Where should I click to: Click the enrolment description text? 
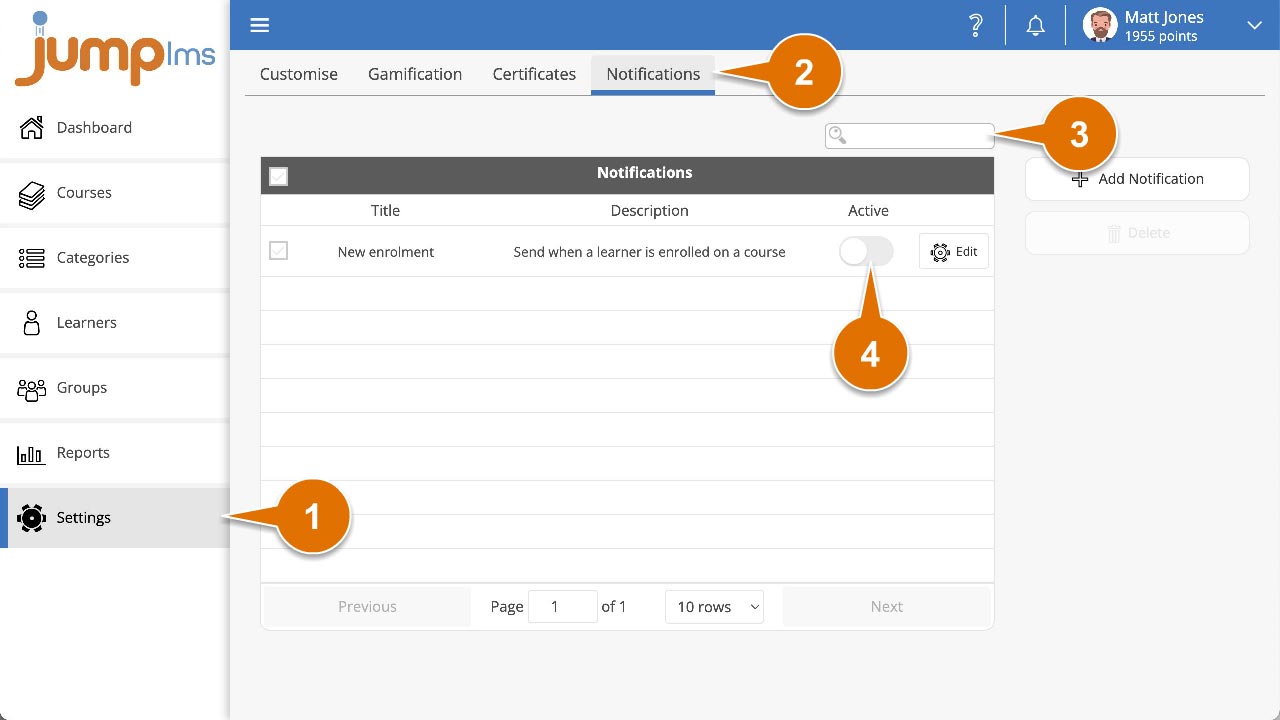[650, 252]
